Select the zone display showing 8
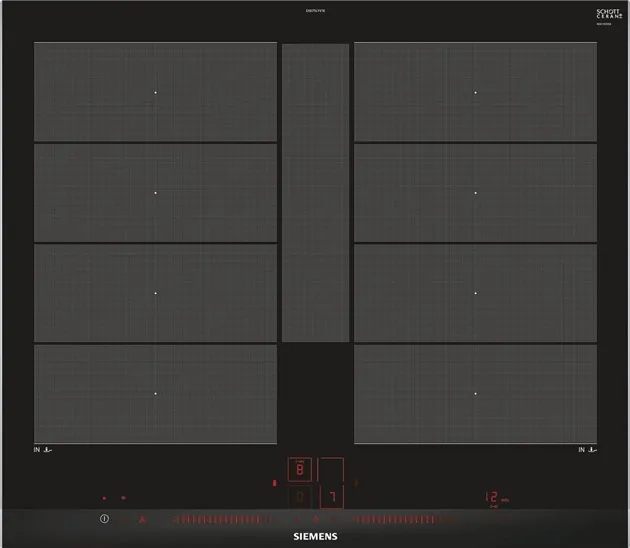This screenshot has width=630, height=548. pyautogui.click(x=300, y=470)
